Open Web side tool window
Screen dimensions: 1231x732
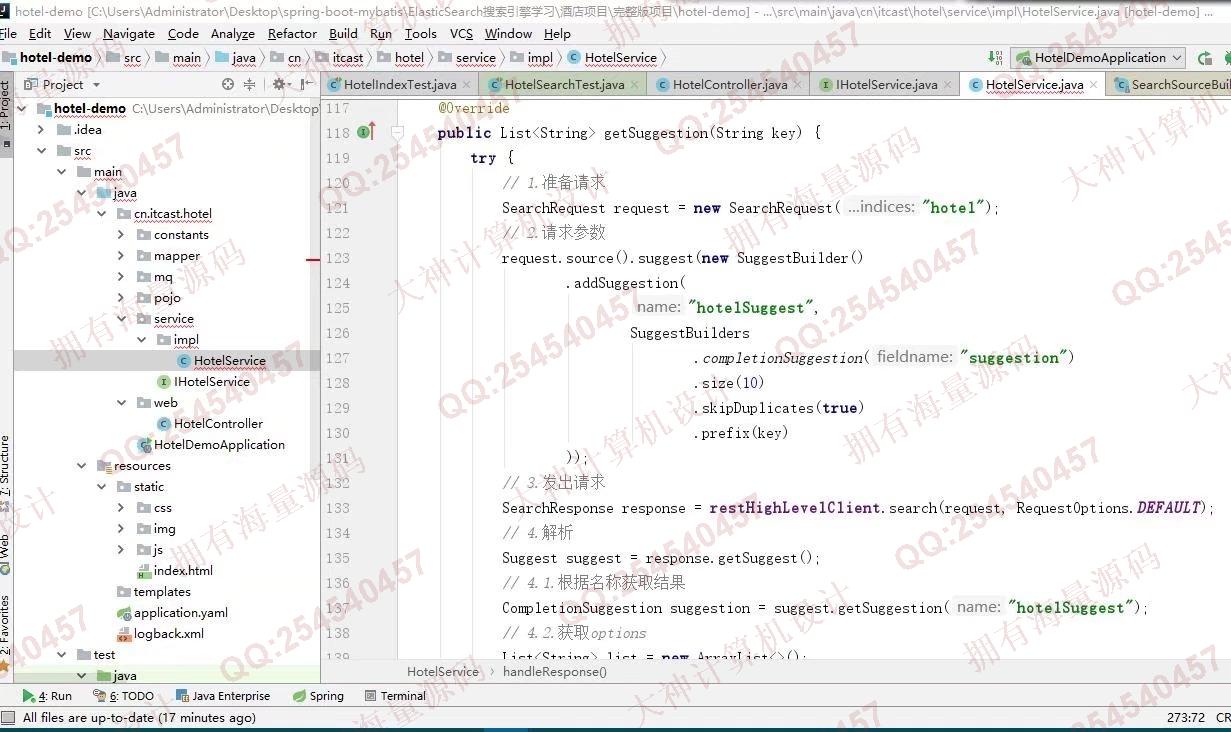[x=6, y=553]
